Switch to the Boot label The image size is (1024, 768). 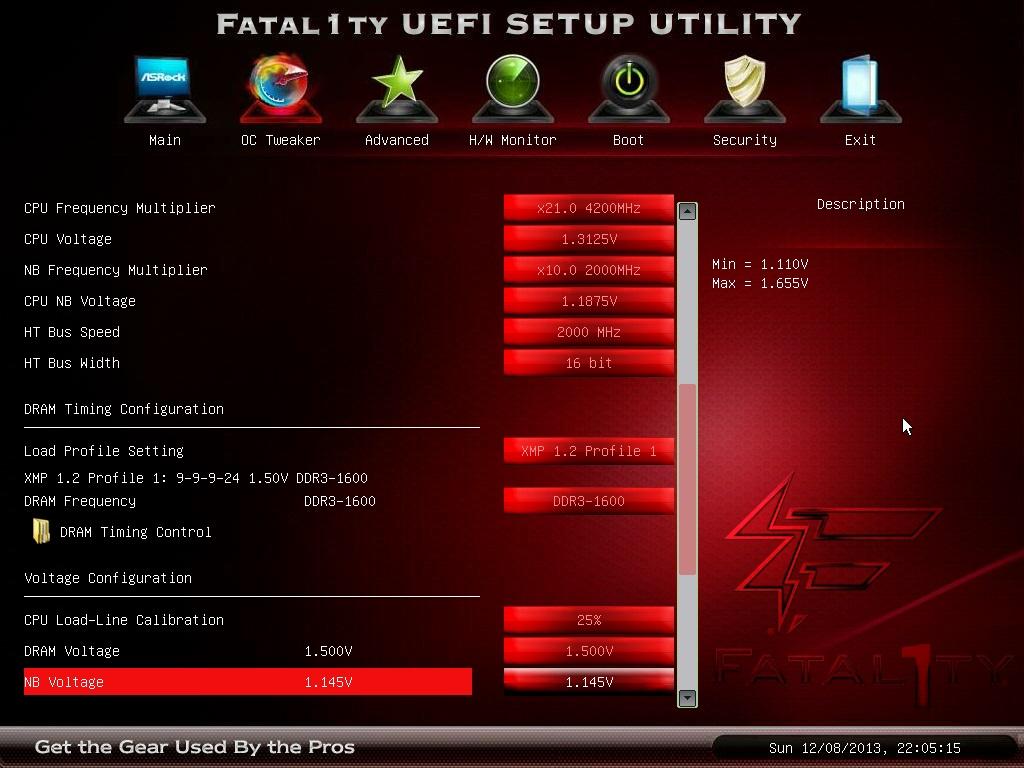pos(628,140)
